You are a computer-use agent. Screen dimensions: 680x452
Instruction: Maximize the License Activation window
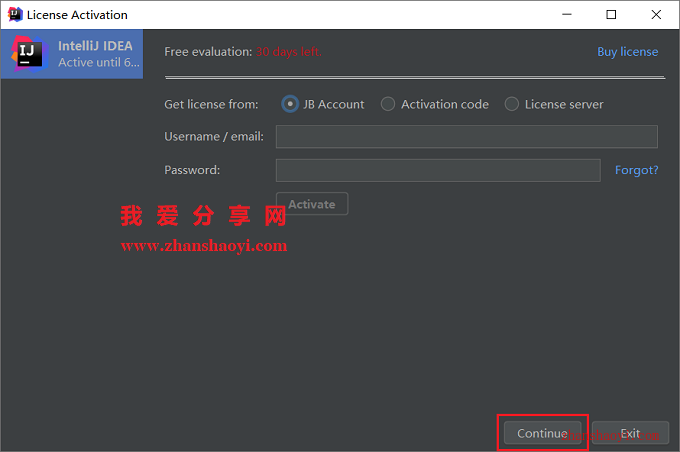click(x=611, y=14)
